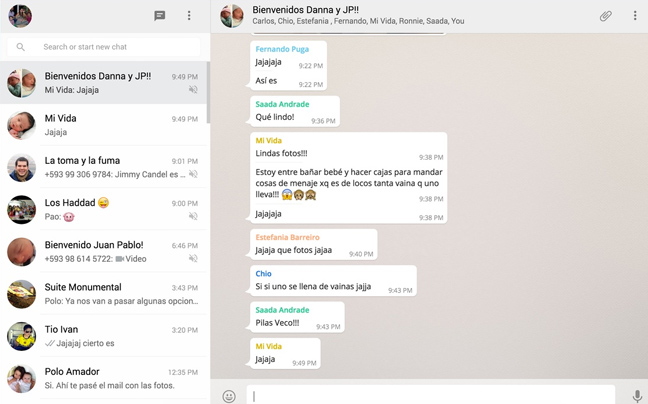Click your profile avatar in sidebar header
The height and width of the screenshot is (404, 648).
point(20,16)
